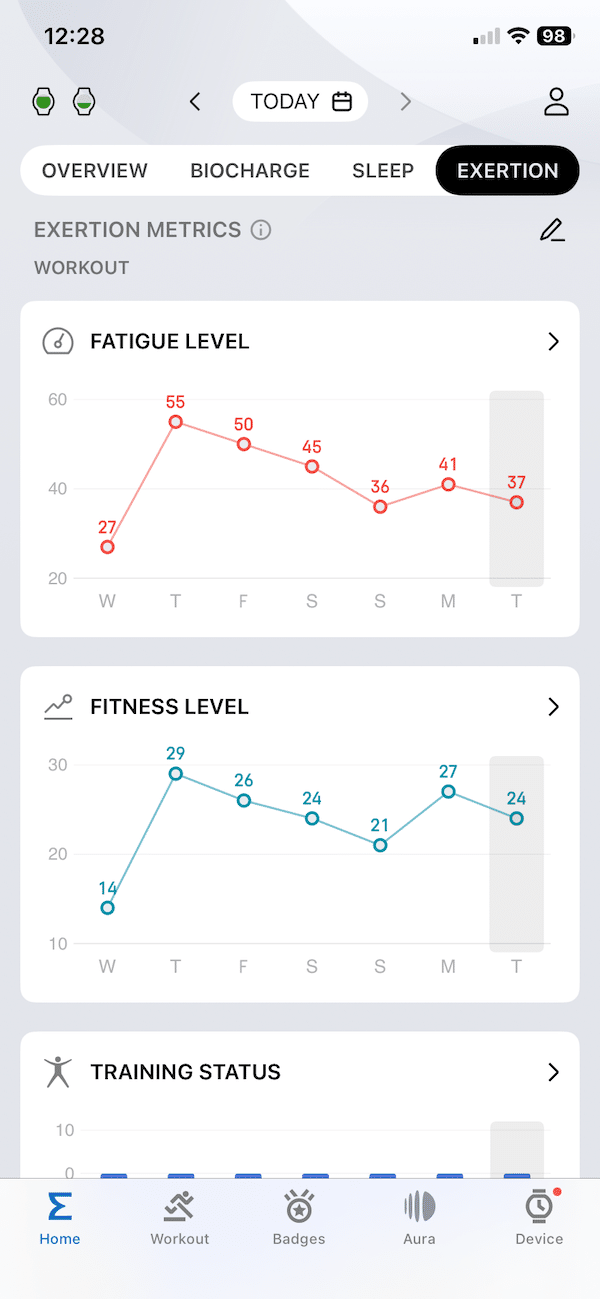Expand the Fatigue Level card chevron
This screenshot has width=600, height=1299.
(x=553, y=342)
